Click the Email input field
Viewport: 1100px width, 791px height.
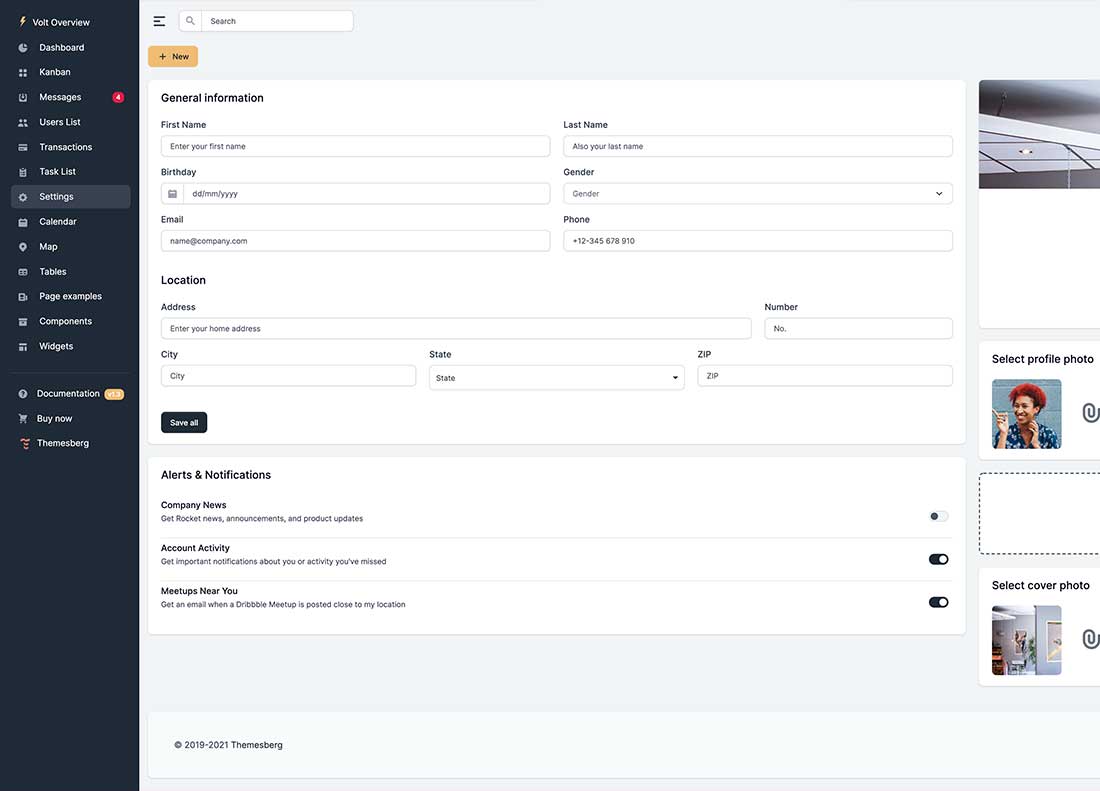355,240
